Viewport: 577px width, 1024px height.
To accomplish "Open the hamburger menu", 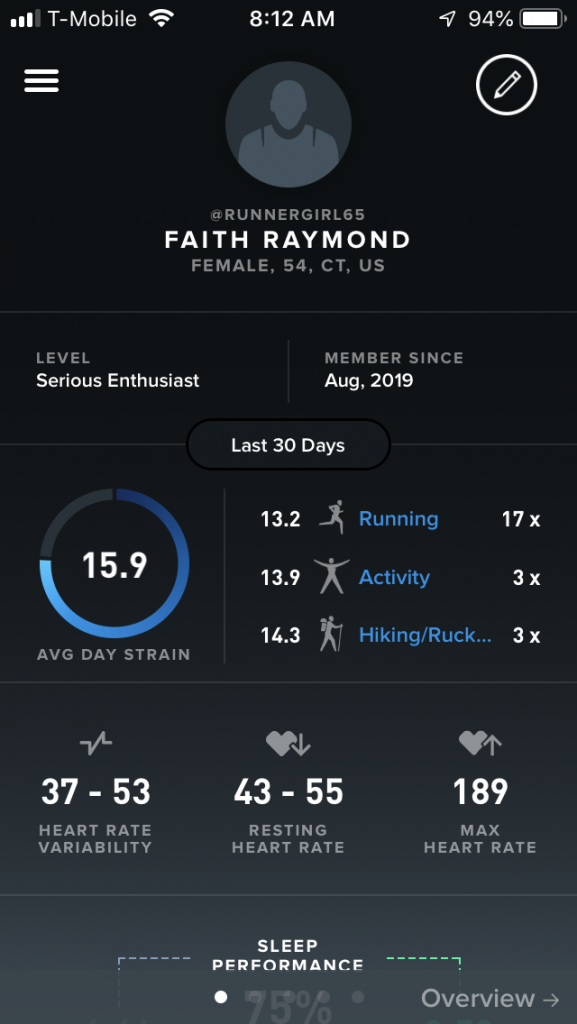I will click(42, 81).
